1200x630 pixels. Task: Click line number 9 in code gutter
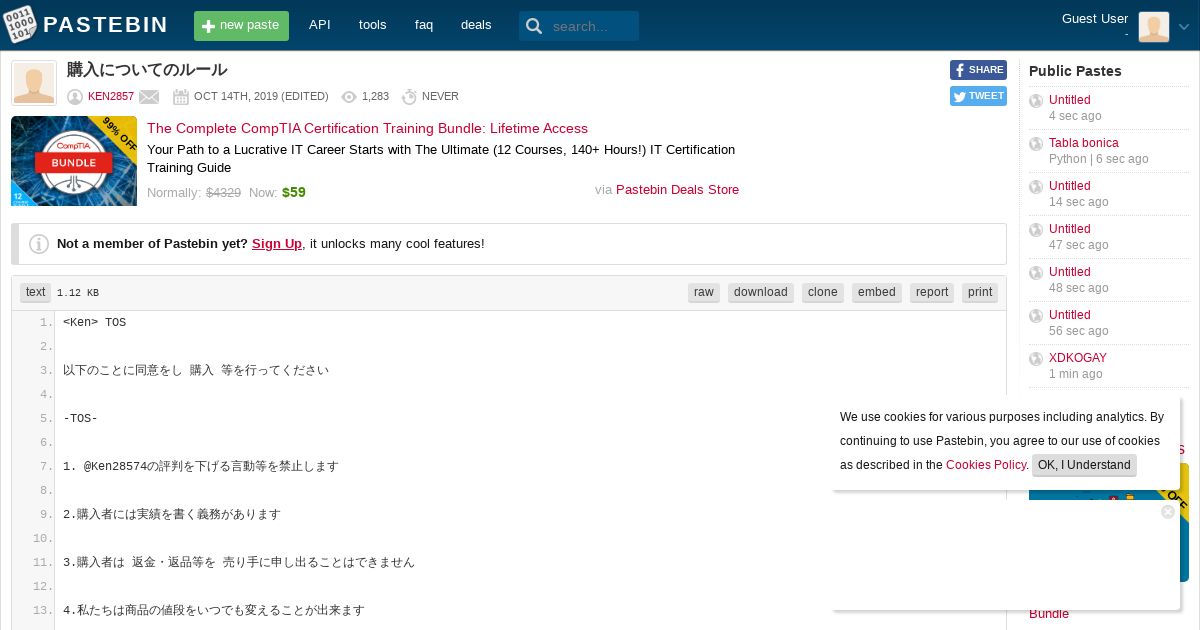click(x=46, y=514)
